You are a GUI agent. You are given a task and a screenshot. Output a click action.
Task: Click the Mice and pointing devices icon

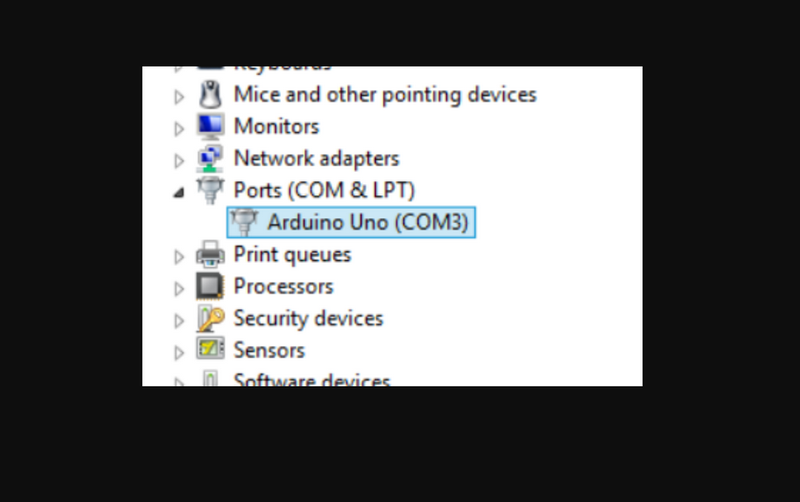pyautogui.click(x=210, y=95)
